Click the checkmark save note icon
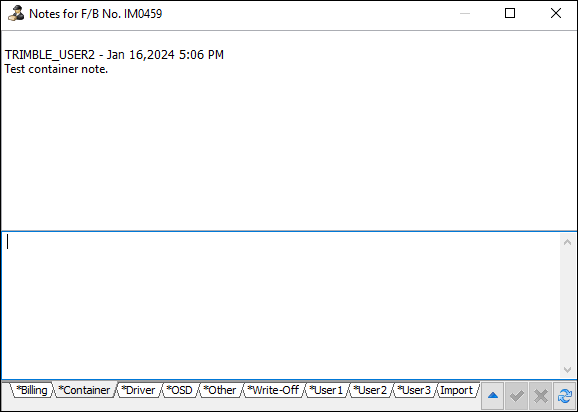 [x=516, y=396]
